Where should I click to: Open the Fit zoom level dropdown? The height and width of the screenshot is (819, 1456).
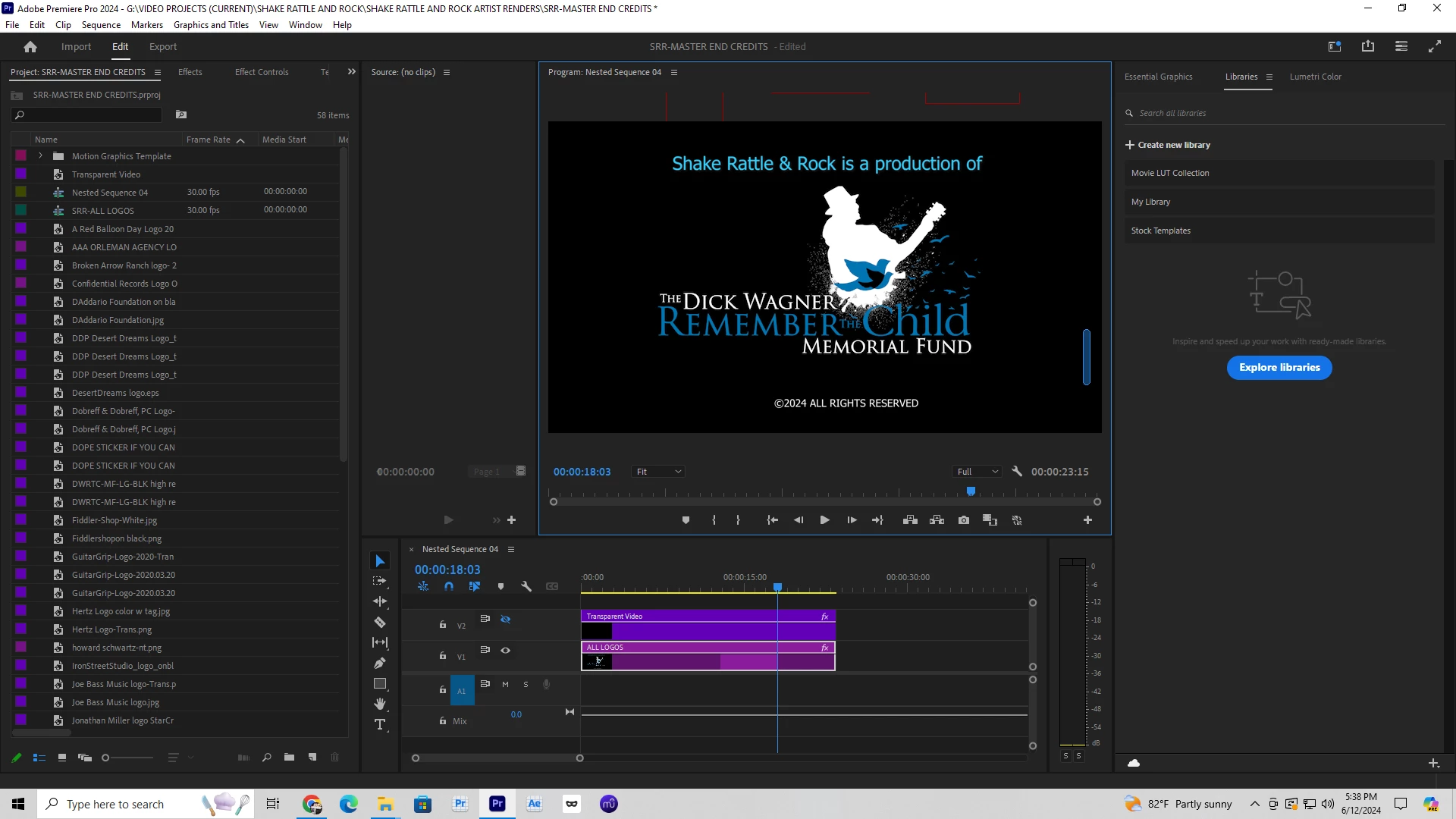[x=657, y=472]
